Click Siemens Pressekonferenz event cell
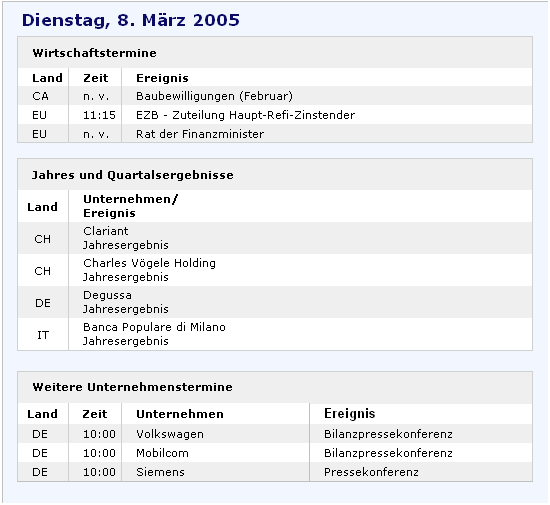Image resolution: width=550 pixels, height=505 pixels. 371,472
